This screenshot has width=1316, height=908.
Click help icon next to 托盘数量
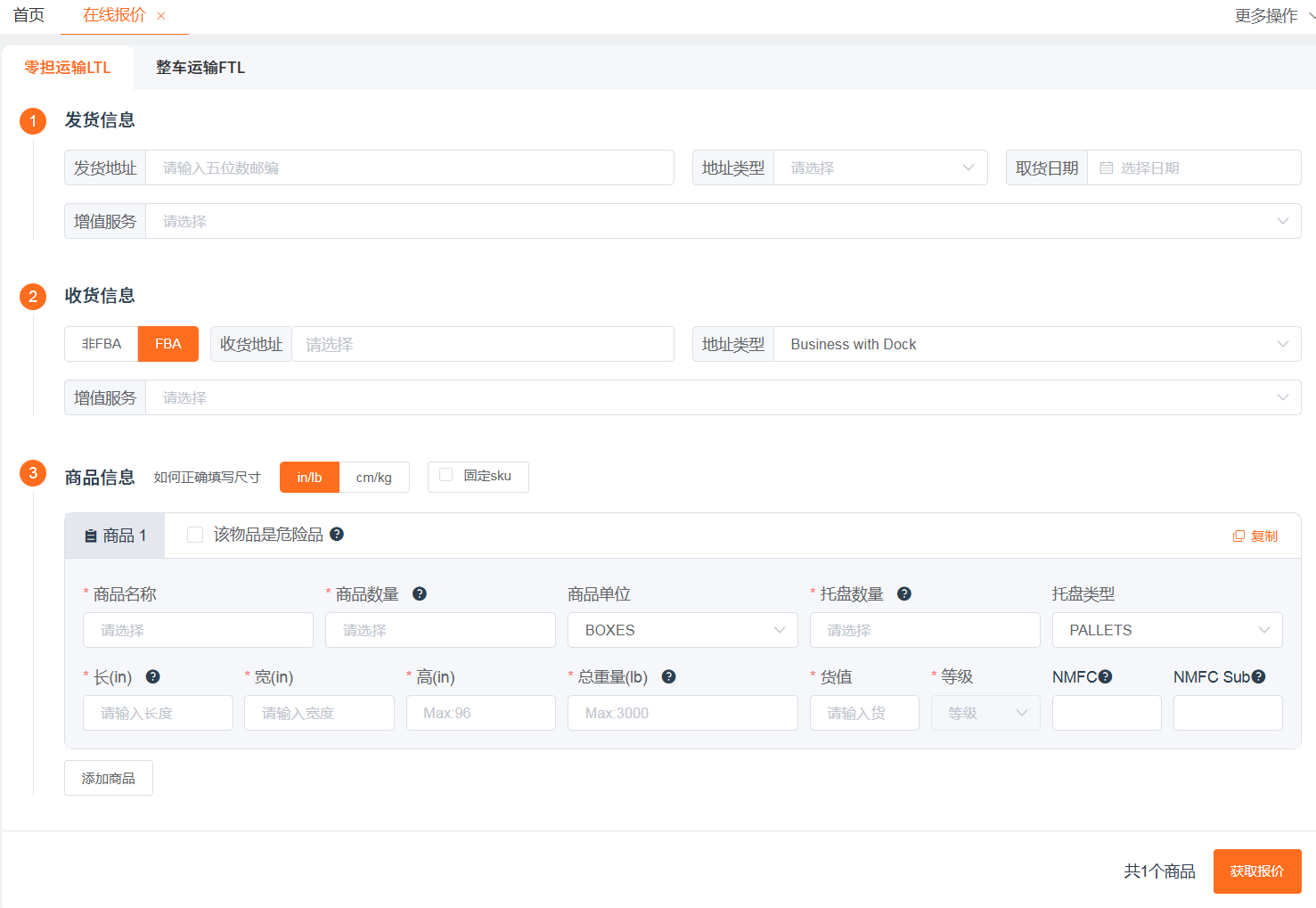coord(904,593)
